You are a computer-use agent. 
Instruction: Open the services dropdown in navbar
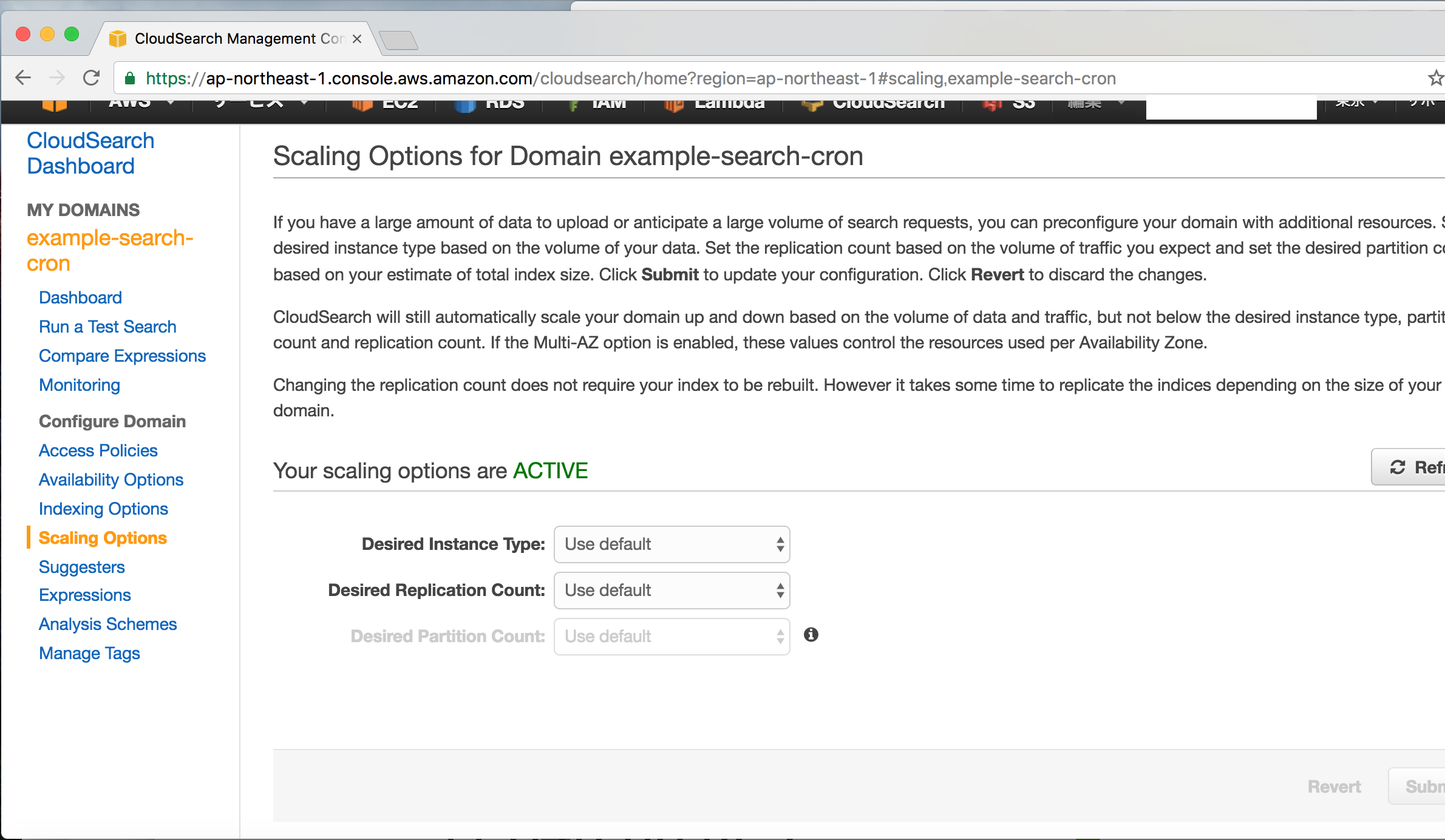tap(261, 104)
